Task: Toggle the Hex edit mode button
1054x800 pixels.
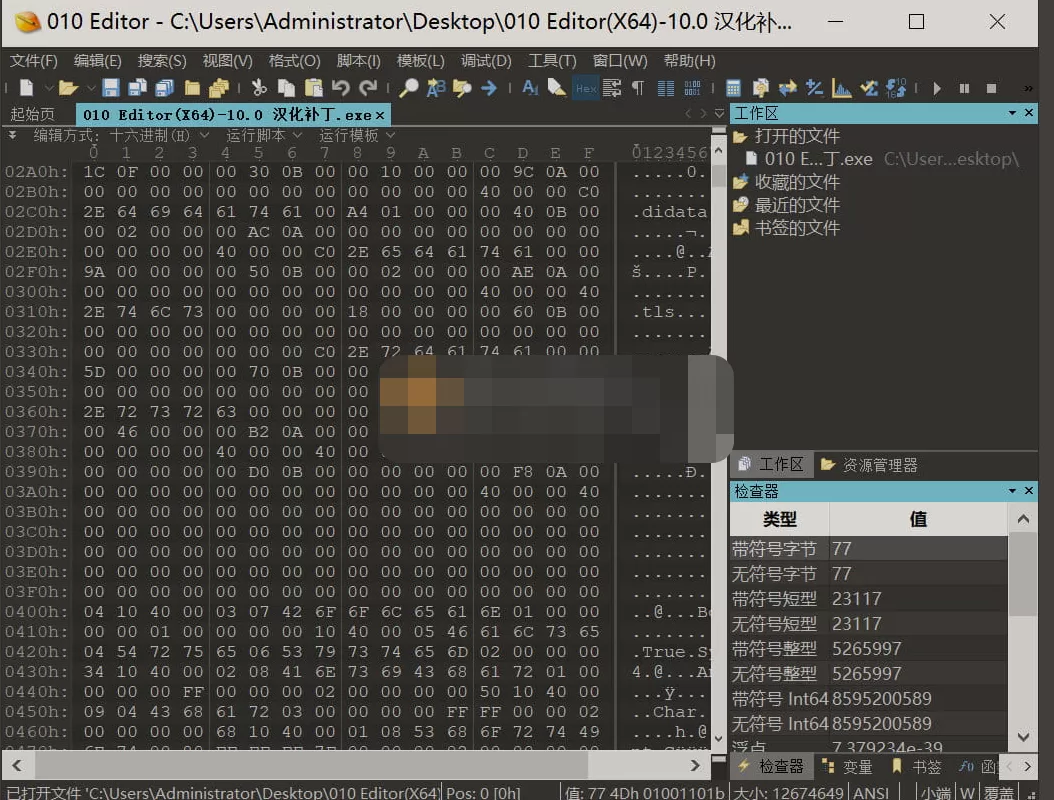Action: tap(585, 88)
